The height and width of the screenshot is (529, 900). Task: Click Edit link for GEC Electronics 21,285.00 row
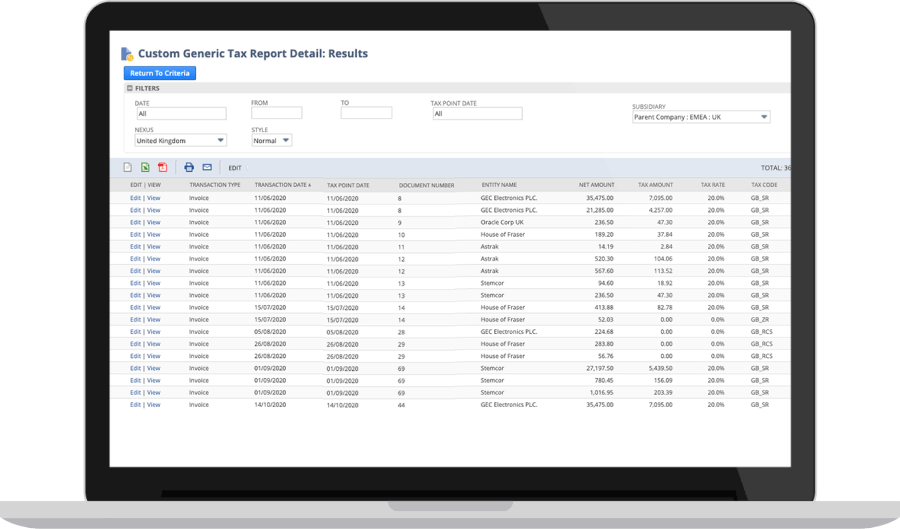[135, 211]
